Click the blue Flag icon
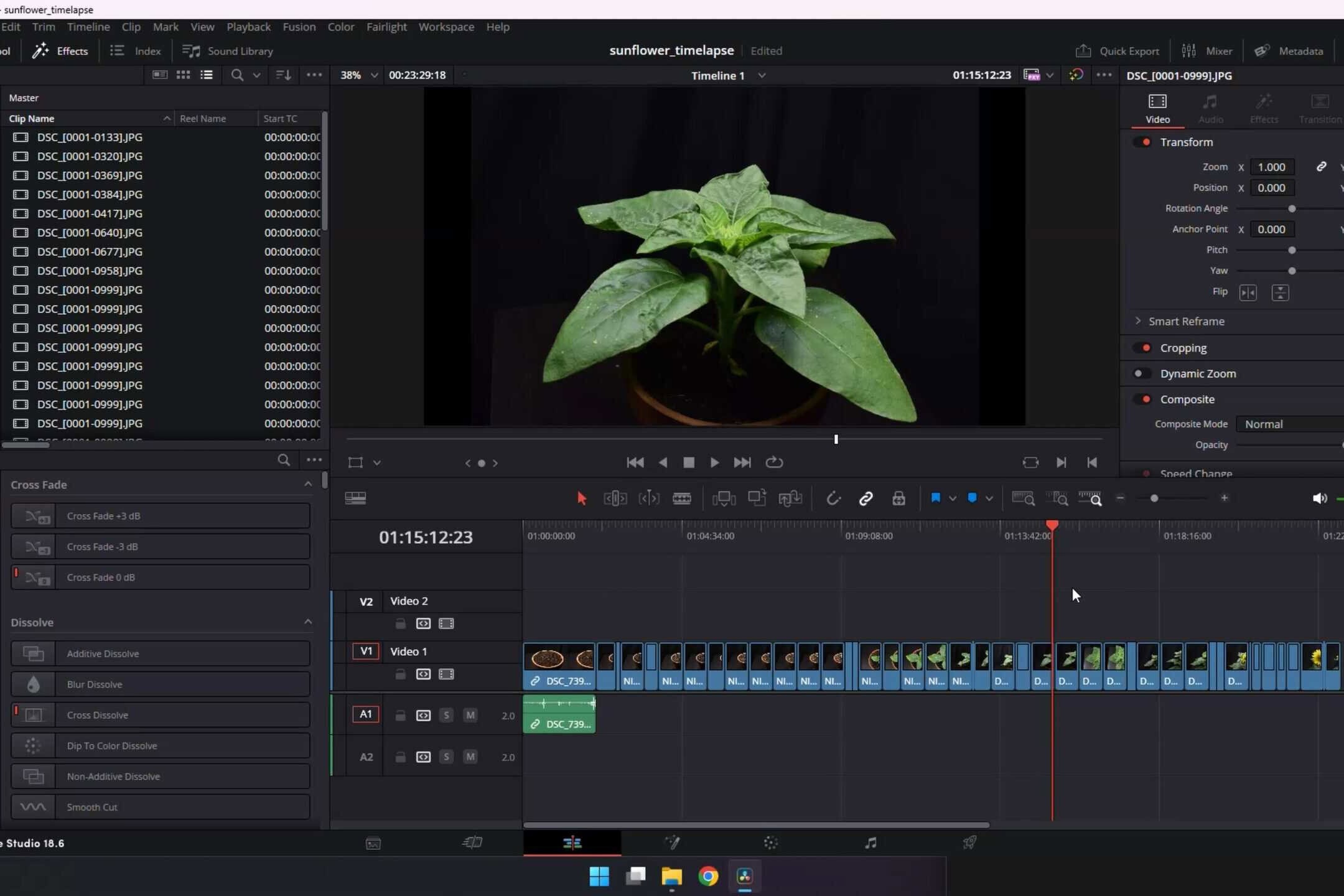The height and width of the screenshot is (896, 1344). coord(935,498)
